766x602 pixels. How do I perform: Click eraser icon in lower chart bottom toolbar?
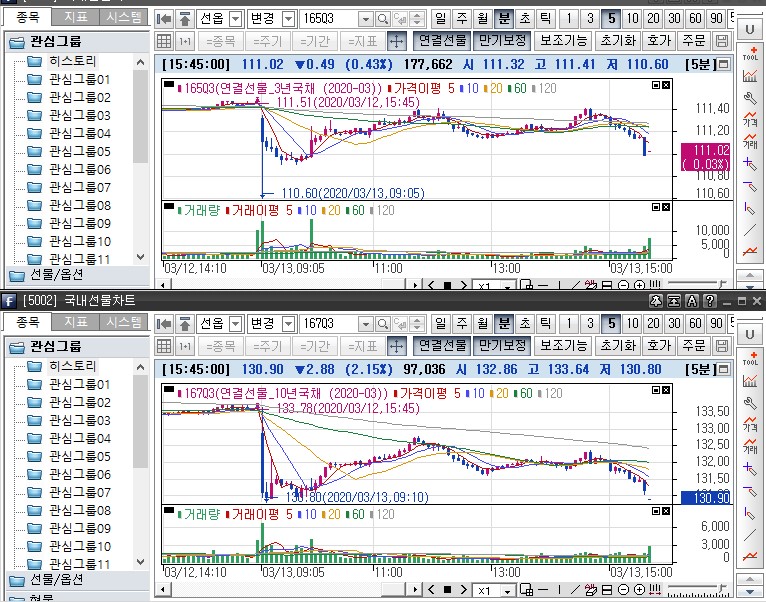[591, 590]
